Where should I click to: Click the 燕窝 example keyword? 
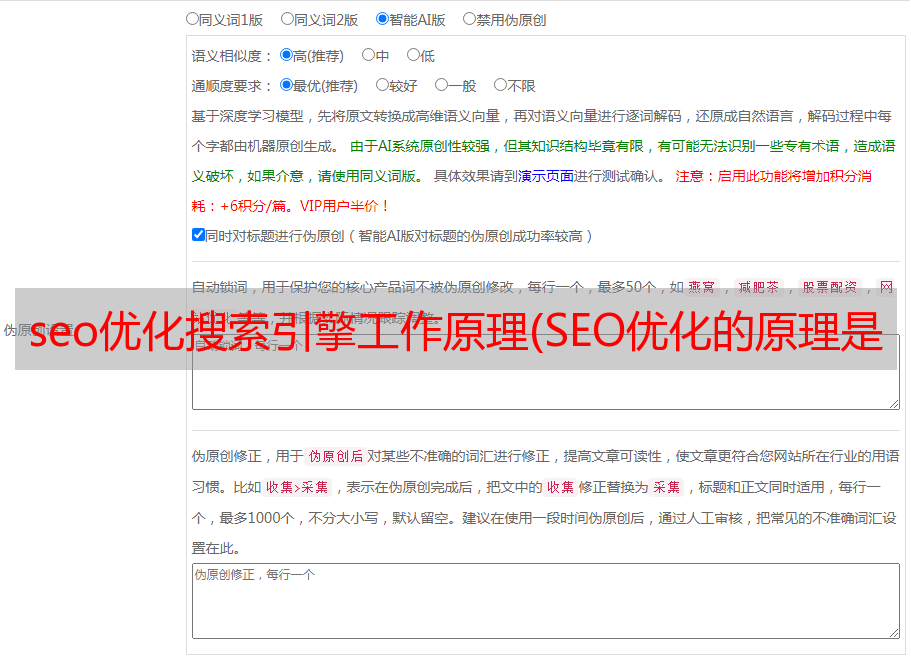tap(701, 287)
